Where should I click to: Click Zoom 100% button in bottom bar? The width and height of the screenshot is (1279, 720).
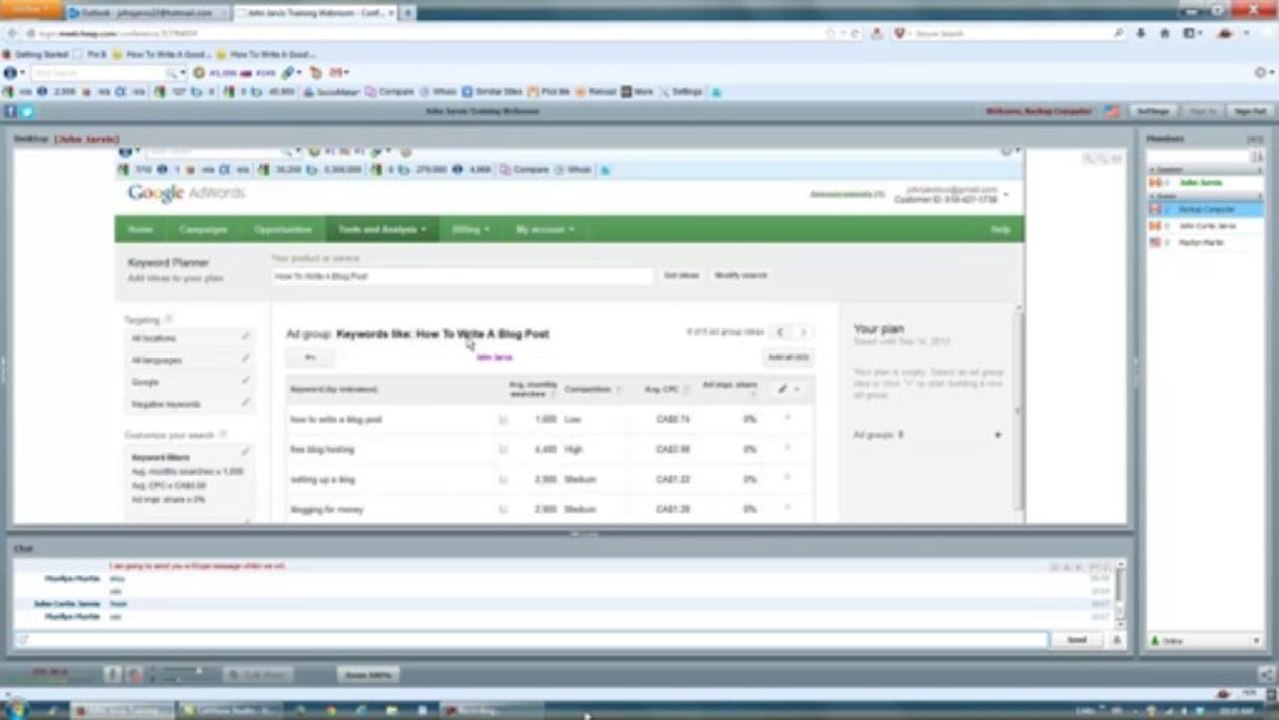coord(367,675)
